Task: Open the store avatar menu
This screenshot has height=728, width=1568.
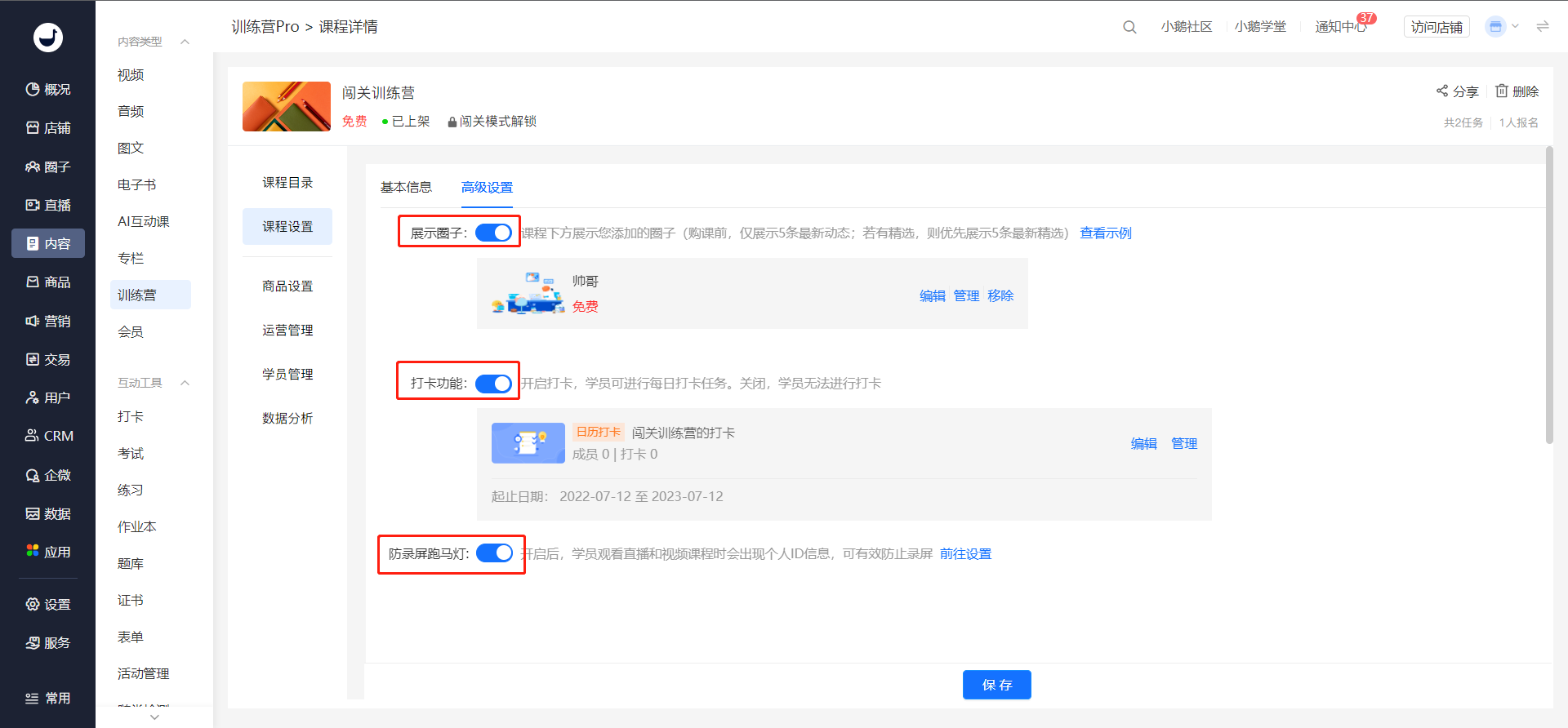Action: pyautogui.click(x=1495, y=27)
